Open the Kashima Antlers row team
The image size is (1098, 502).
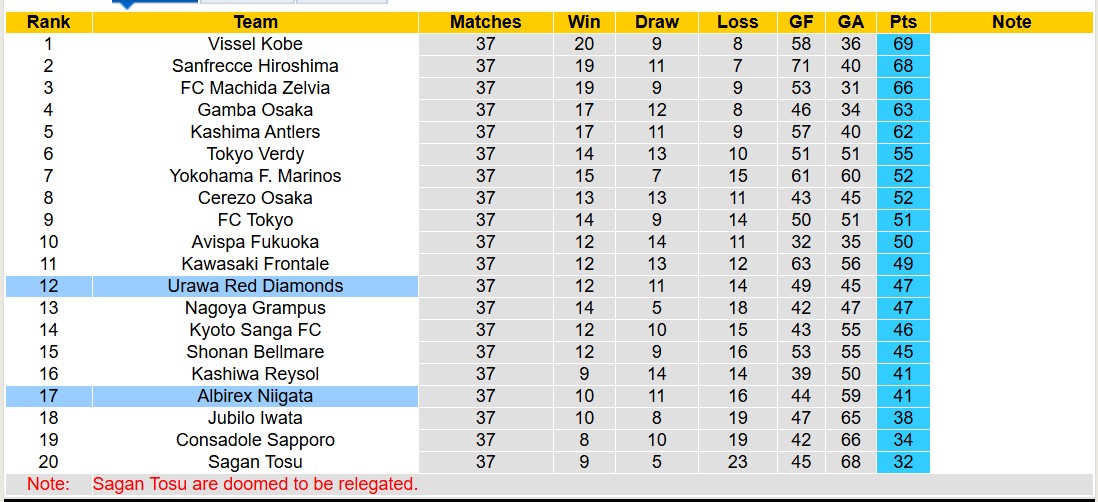pyautogui.click(x=255, y=132)
